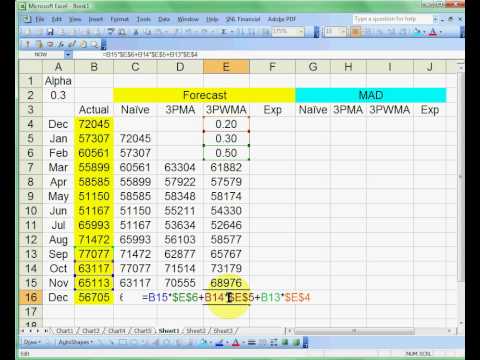Image resolution: width=480 pixels, height=360 pixels.
Task: Open the Draw menu on Drawing toolbar
Action: coord(32,342)
